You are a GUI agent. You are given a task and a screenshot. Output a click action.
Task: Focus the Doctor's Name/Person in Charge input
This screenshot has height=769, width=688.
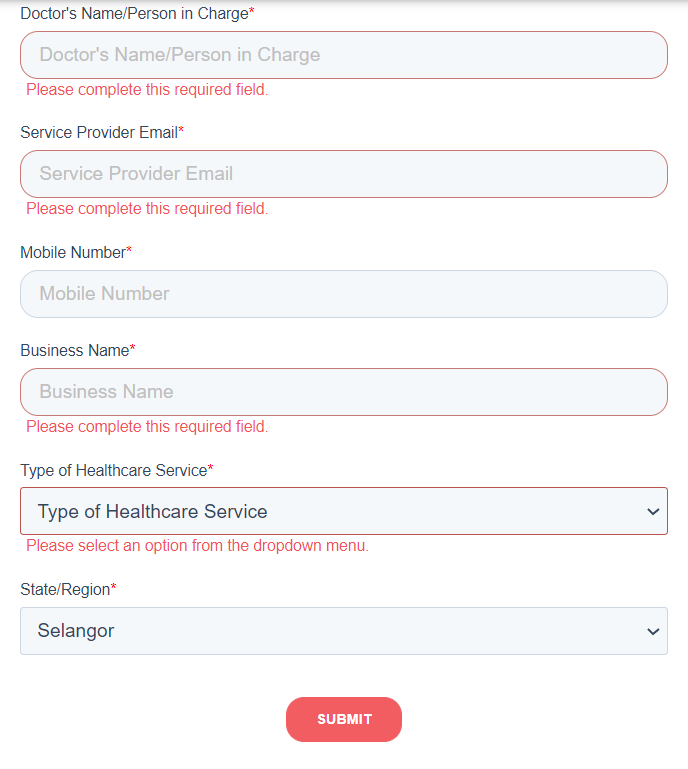click(344, 55)
